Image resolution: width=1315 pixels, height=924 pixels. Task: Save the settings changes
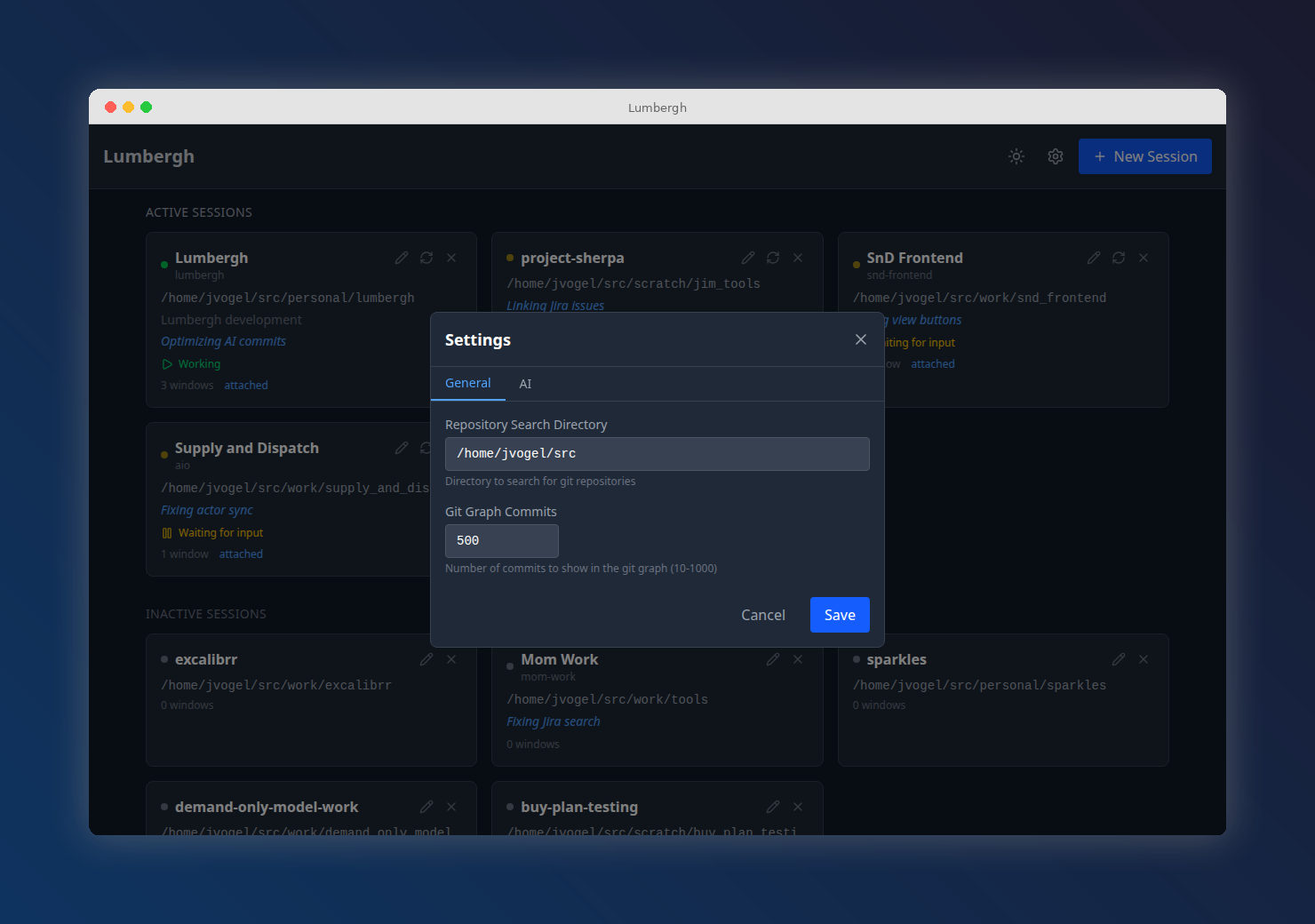[x=839, y=615]
